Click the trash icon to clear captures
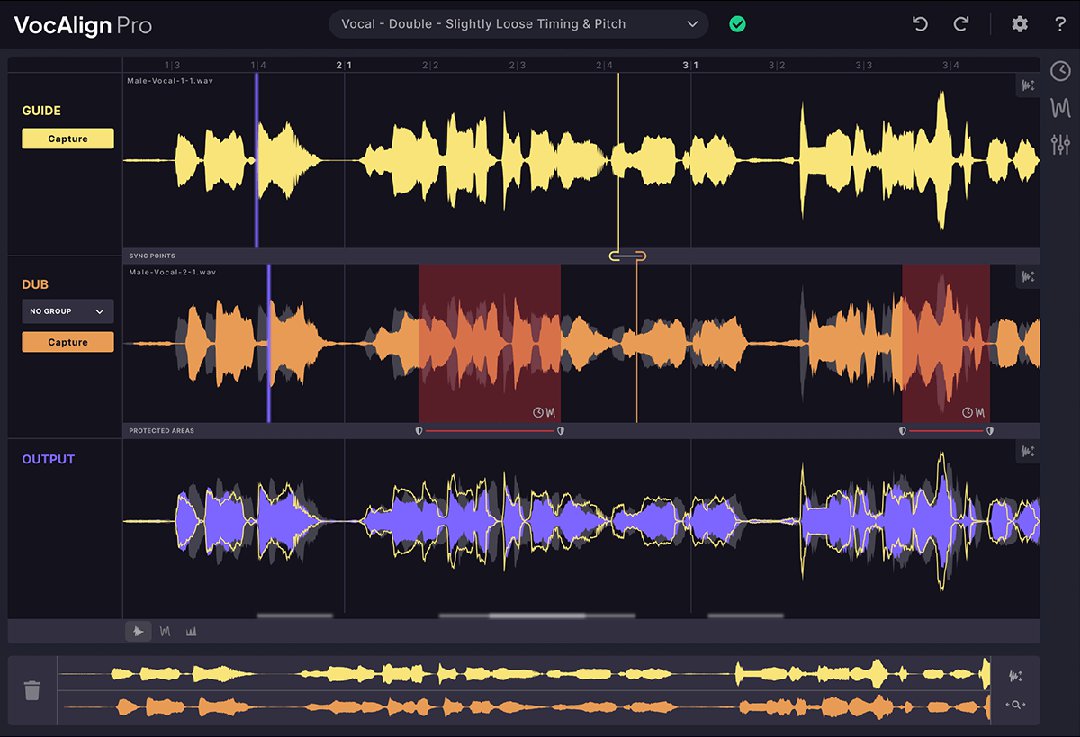This screenshot has width=1080, height=737. [x=33, y=689]
